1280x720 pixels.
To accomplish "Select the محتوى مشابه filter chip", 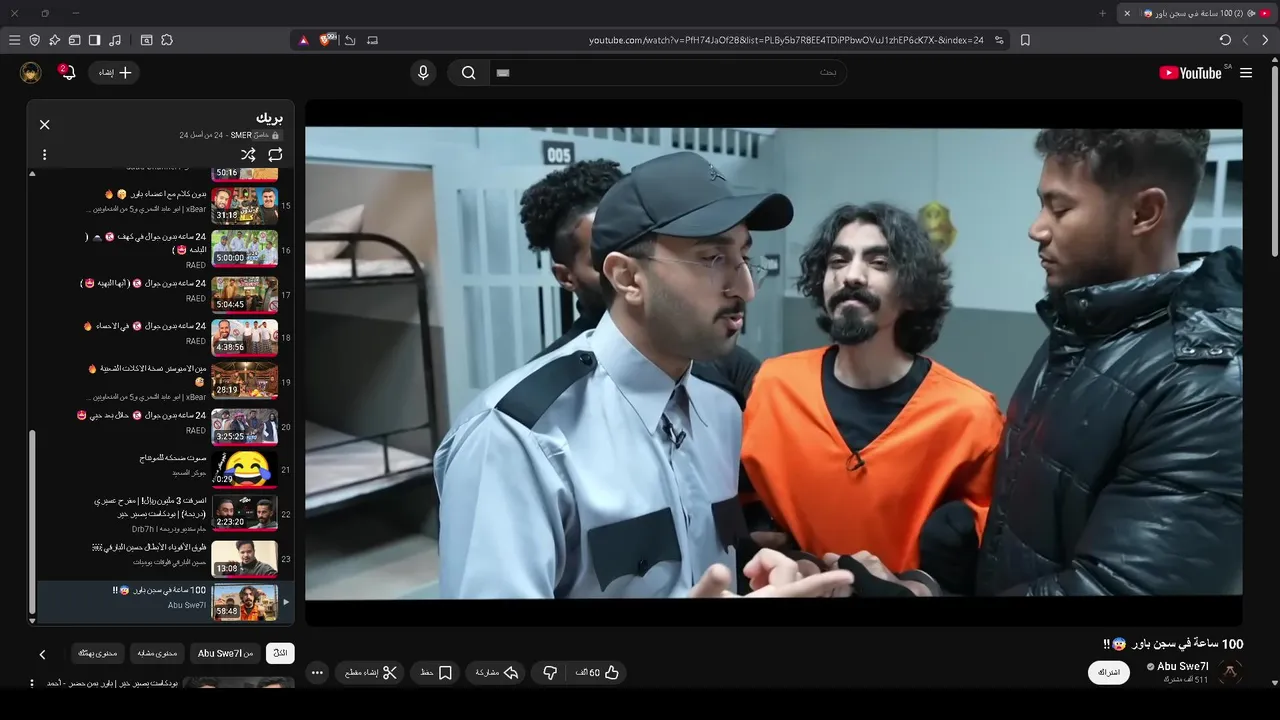I will (157, 653).
